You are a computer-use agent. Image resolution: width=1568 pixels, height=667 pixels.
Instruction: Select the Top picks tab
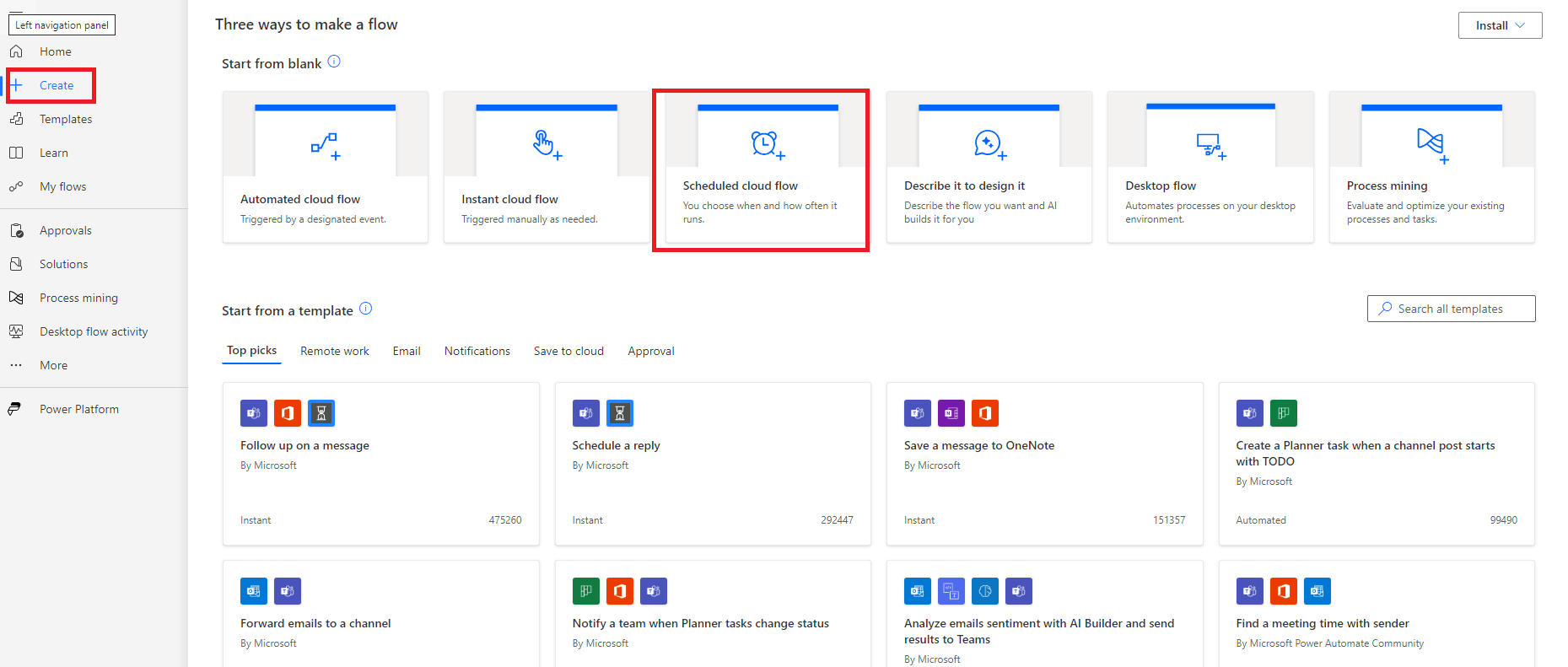251,351
